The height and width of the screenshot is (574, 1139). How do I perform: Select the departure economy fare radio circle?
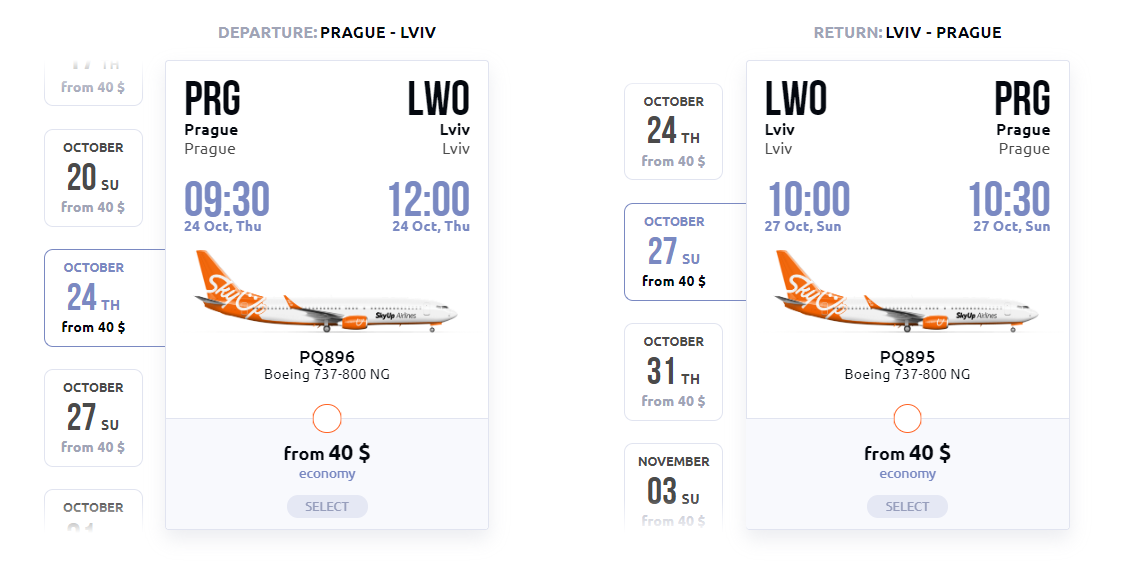coord(327,418)
